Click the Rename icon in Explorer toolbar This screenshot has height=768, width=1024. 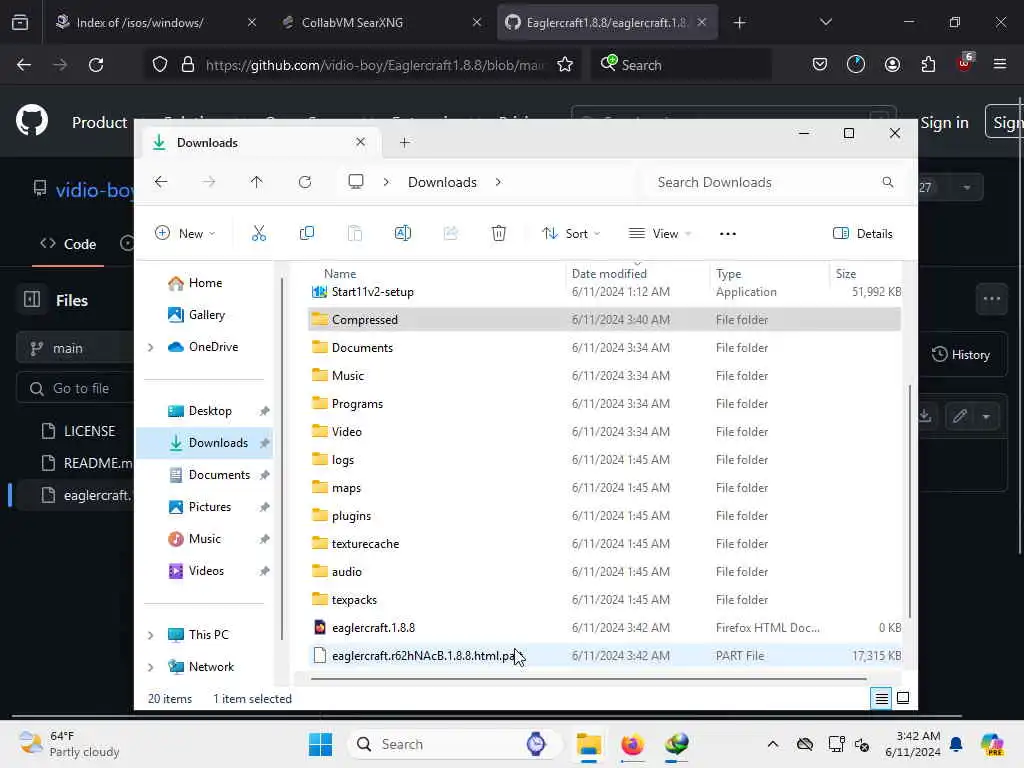pyautogui.click(x=402, y=233)
